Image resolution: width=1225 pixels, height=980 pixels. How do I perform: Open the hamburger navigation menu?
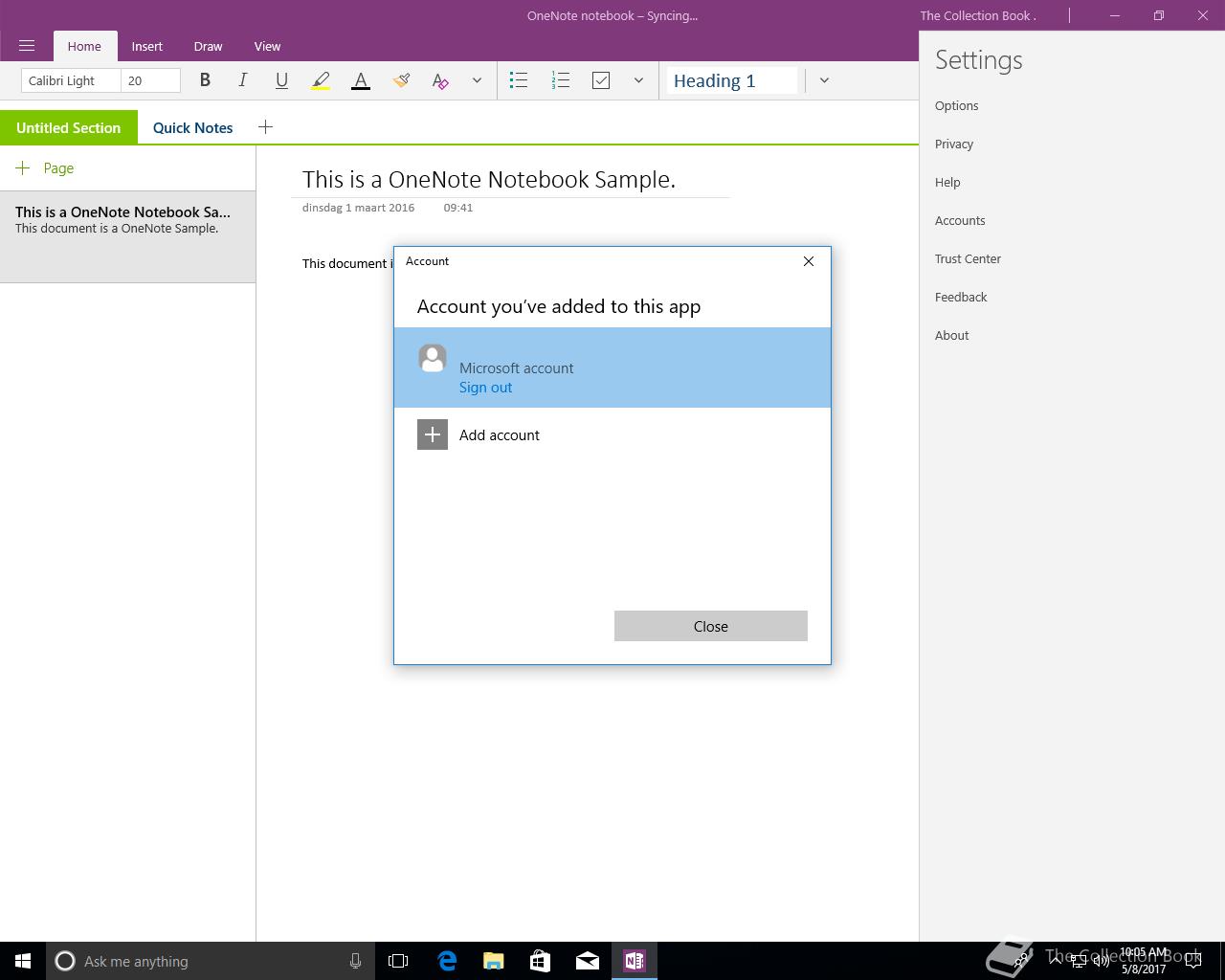[x=27, y=46]
